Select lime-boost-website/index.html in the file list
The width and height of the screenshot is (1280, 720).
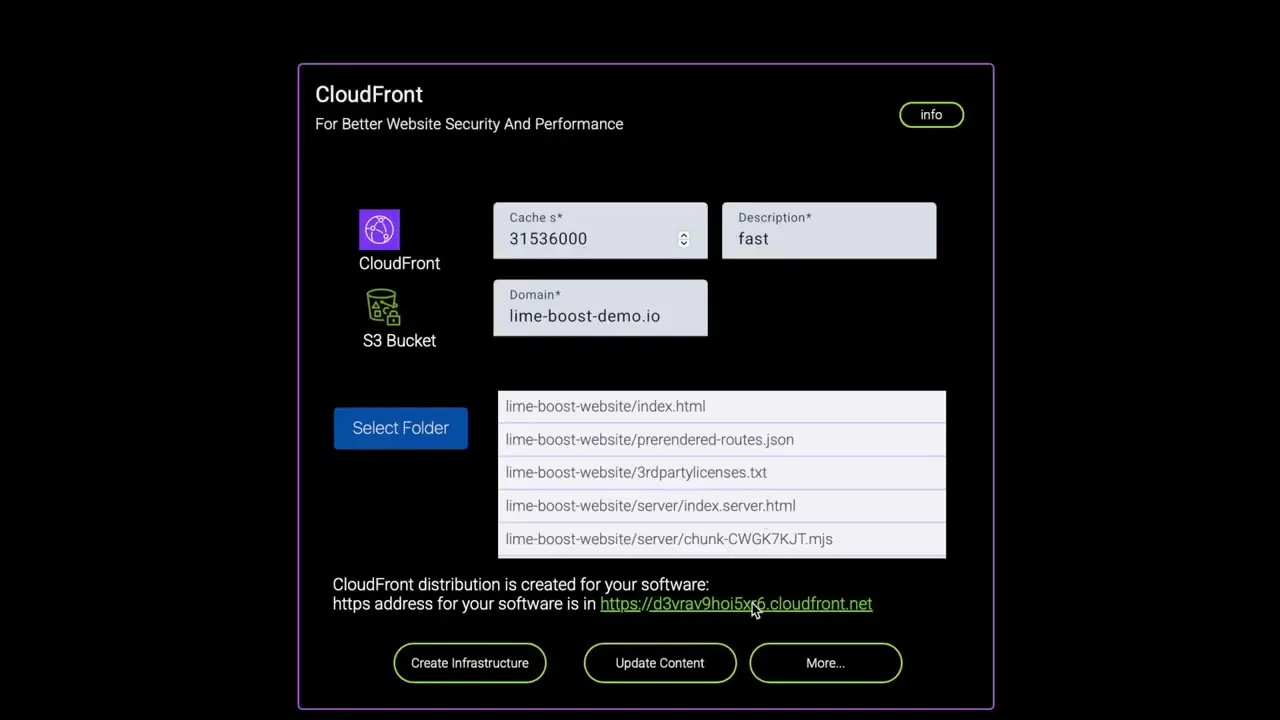pyautogui.click(x=721, y=407)
